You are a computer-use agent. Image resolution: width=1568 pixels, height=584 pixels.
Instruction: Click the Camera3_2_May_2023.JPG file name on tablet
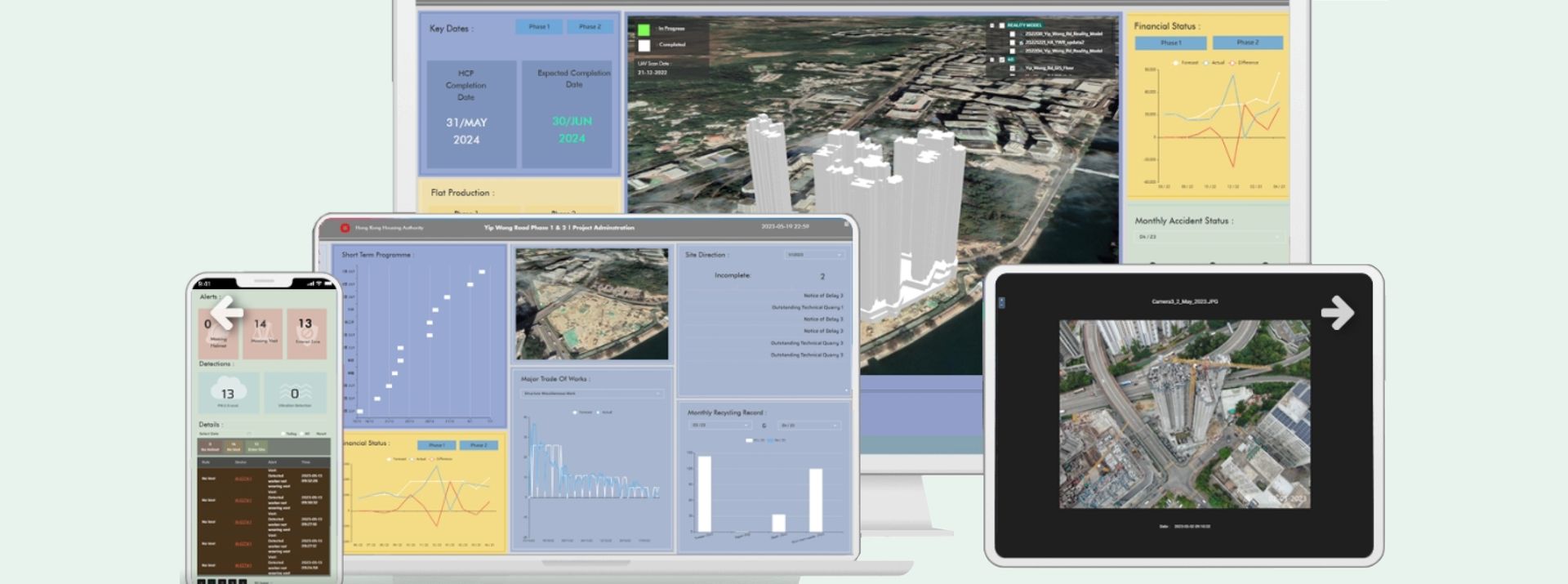1184,301
